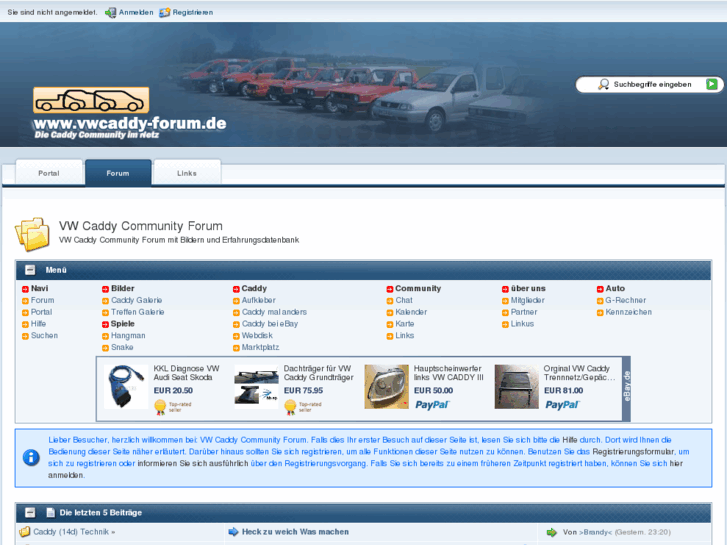Image resolution: width=727 pixels, height=545 pixels.
Task: Click the folder icon beside Caddy (14d) Technik
Action: (x=25, y=532)
